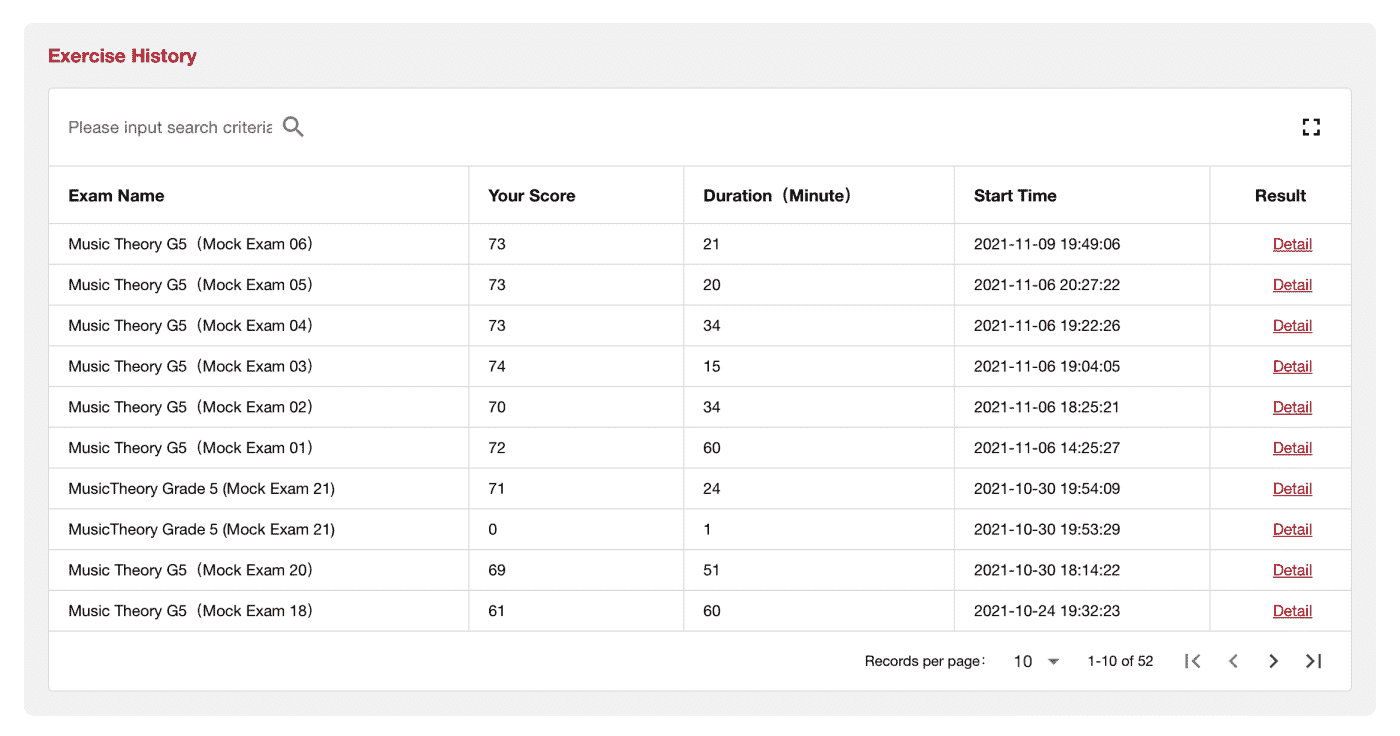Open Detail for Mock Exam 05

pos(1292,285)
